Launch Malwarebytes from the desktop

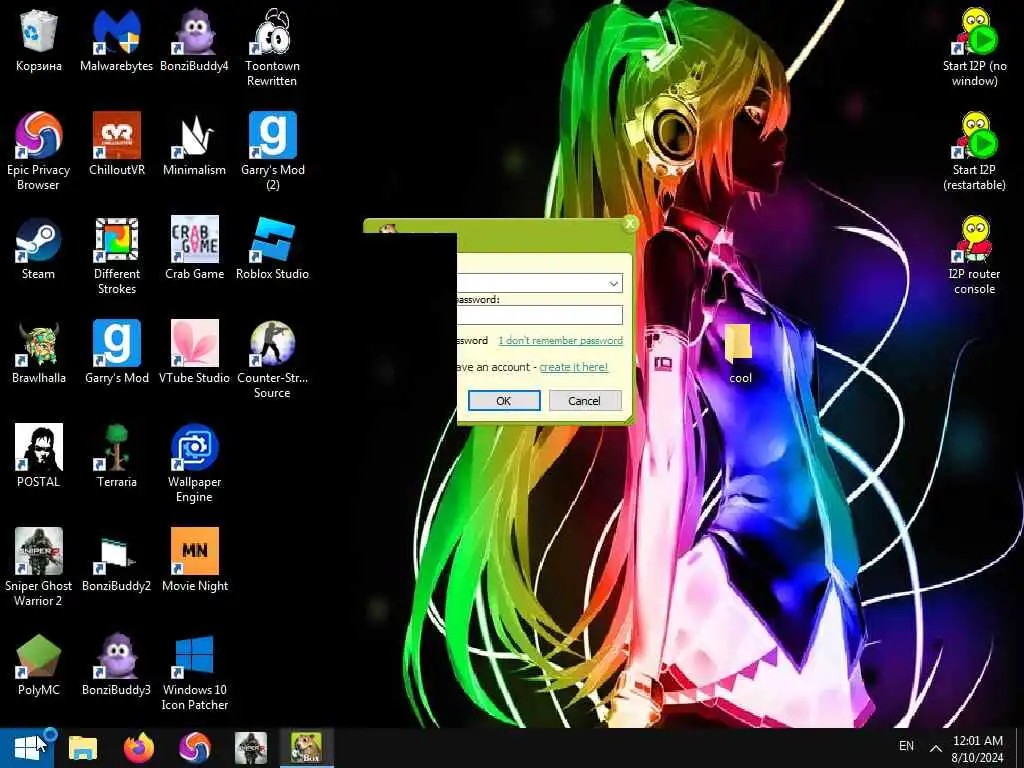click(116, 40)
